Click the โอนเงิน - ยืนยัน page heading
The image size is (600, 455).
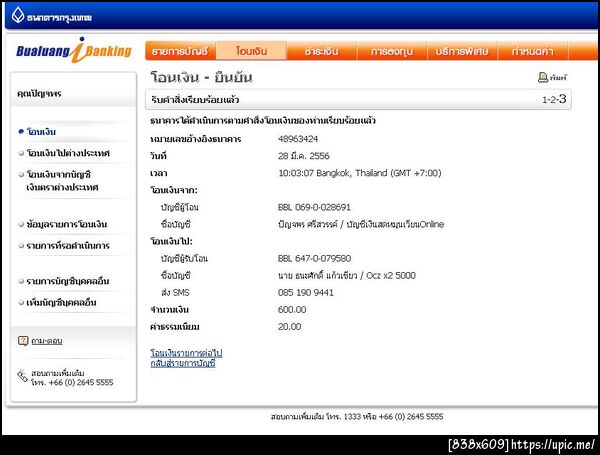click(201, 77)
